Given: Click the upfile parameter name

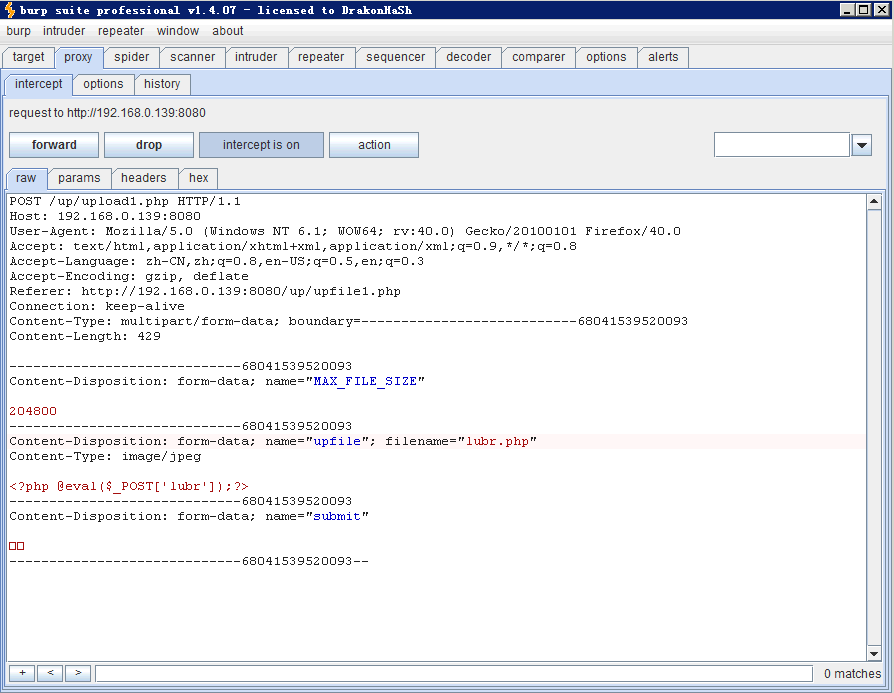Looking at the screenshot, I should (x=338, y=441).
